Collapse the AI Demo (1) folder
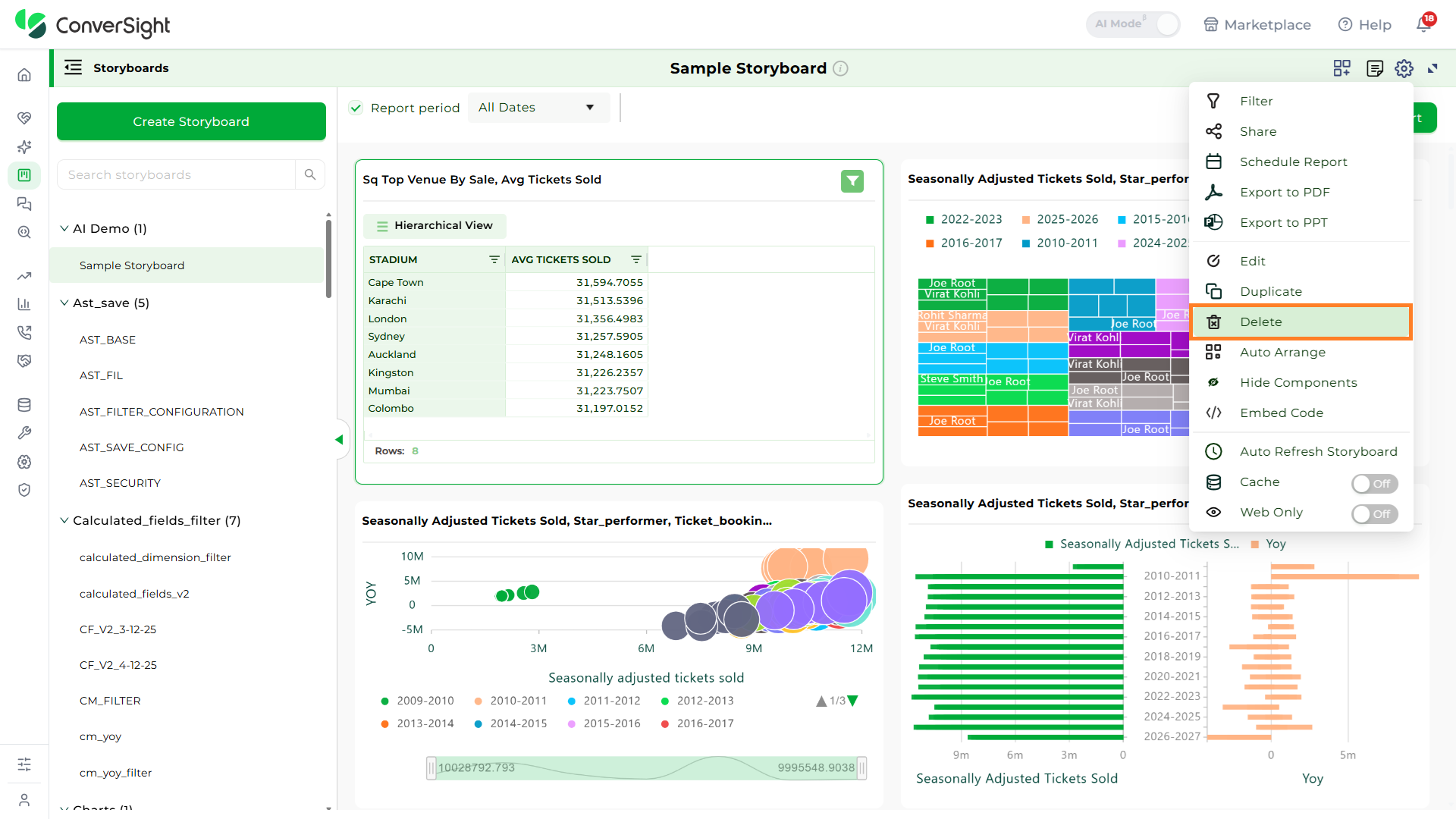Viewport: 1456px width, 819px height. coord(64,228)
